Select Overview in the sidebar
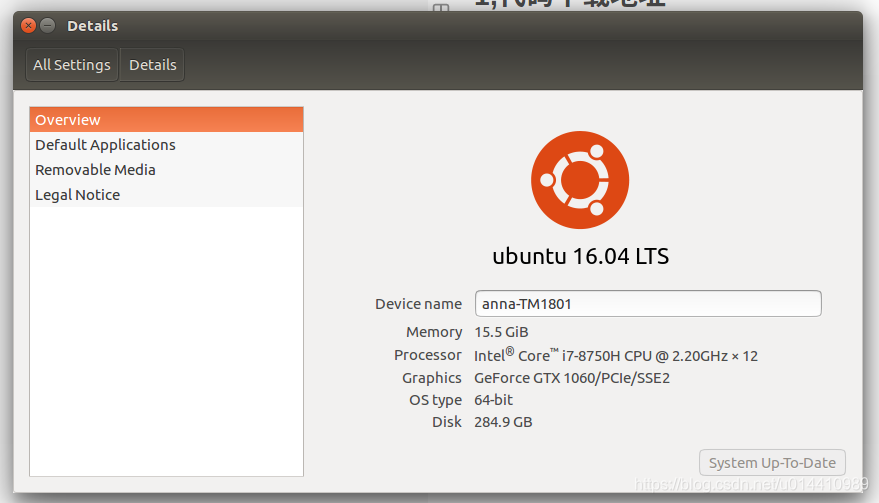 (x=166, y=119)
